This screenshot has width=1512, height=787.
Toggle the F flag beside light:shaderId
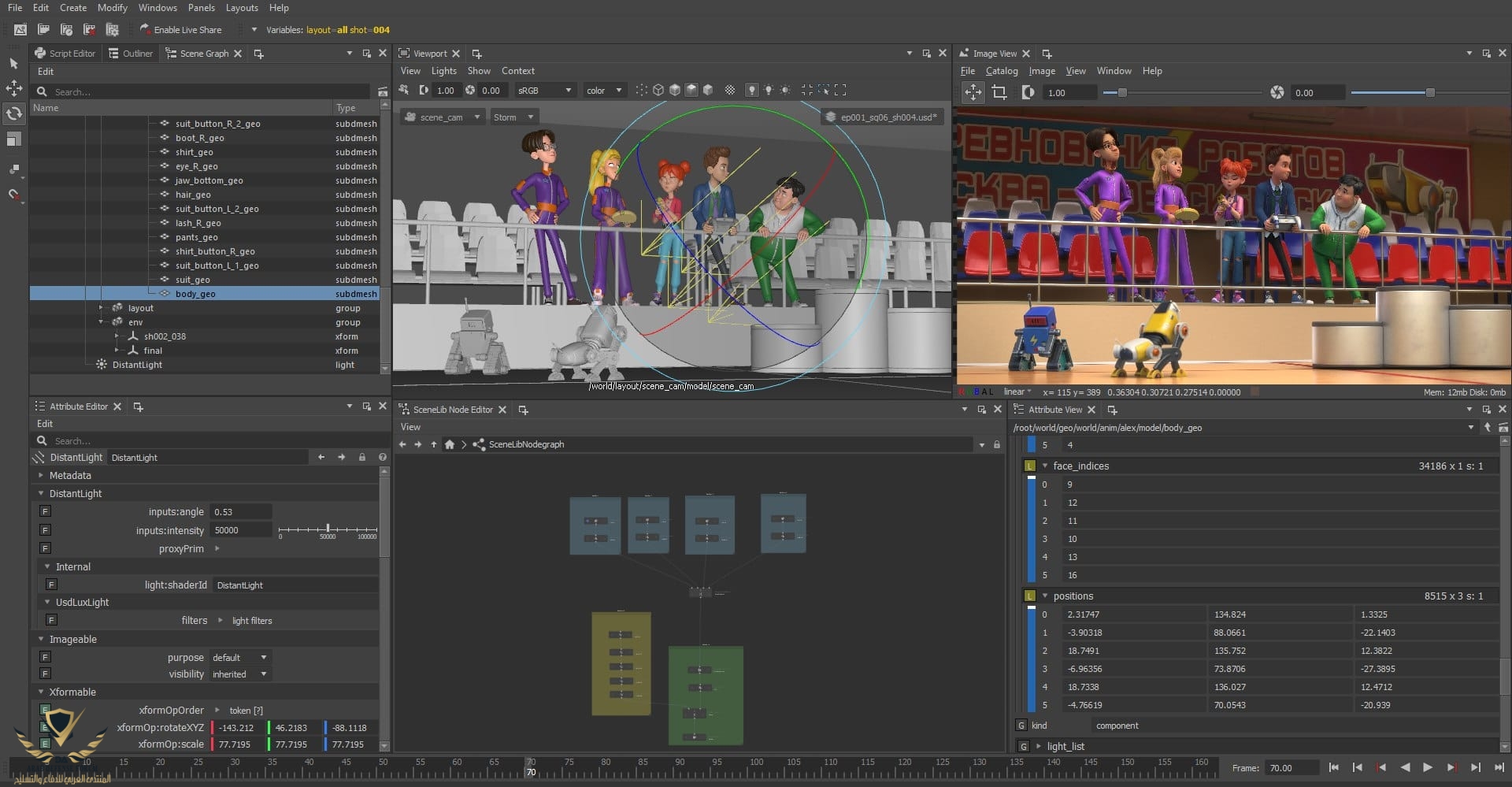point(51,585)
